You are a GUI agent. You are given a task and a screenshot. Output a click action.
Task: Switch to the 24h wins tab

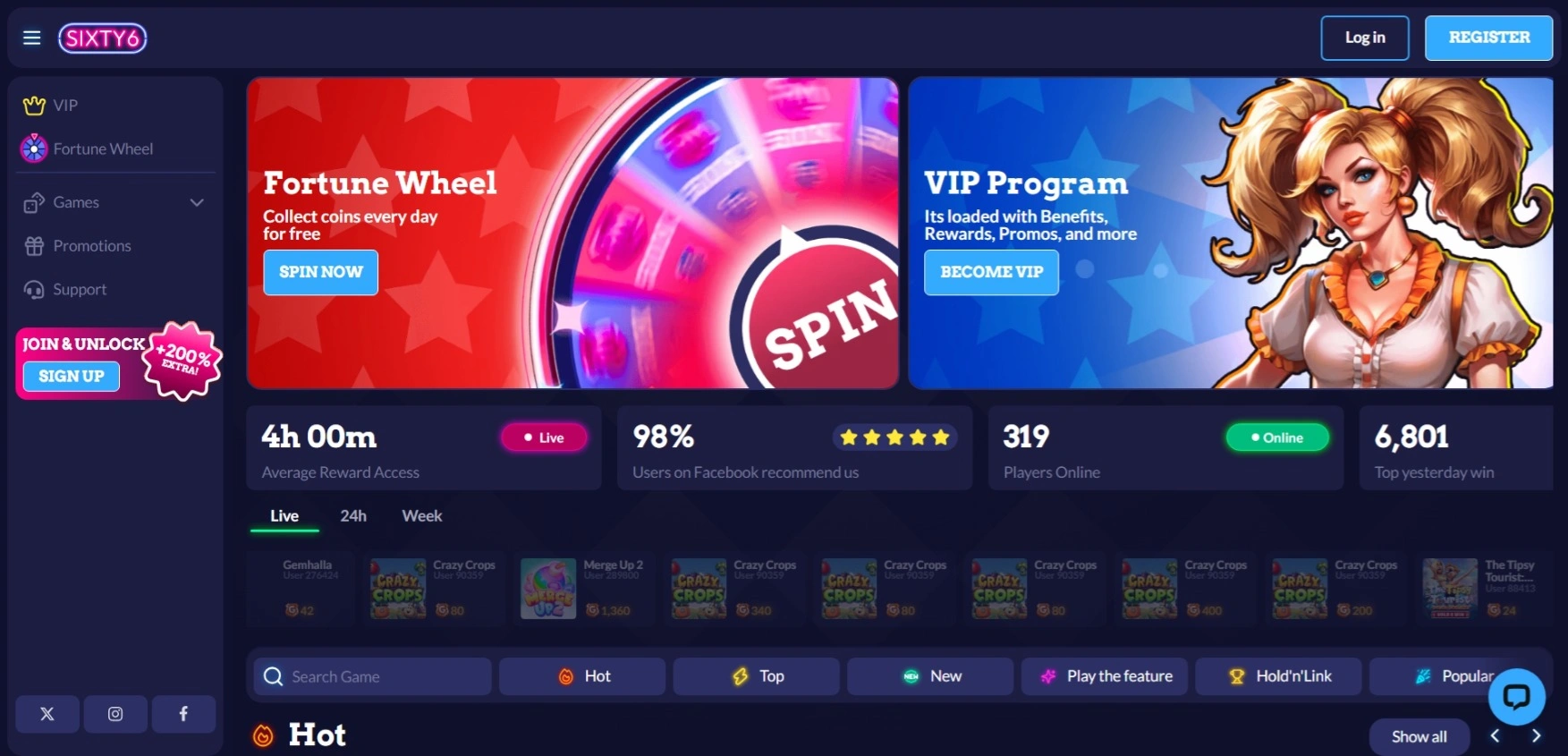(x=353, y=516)
